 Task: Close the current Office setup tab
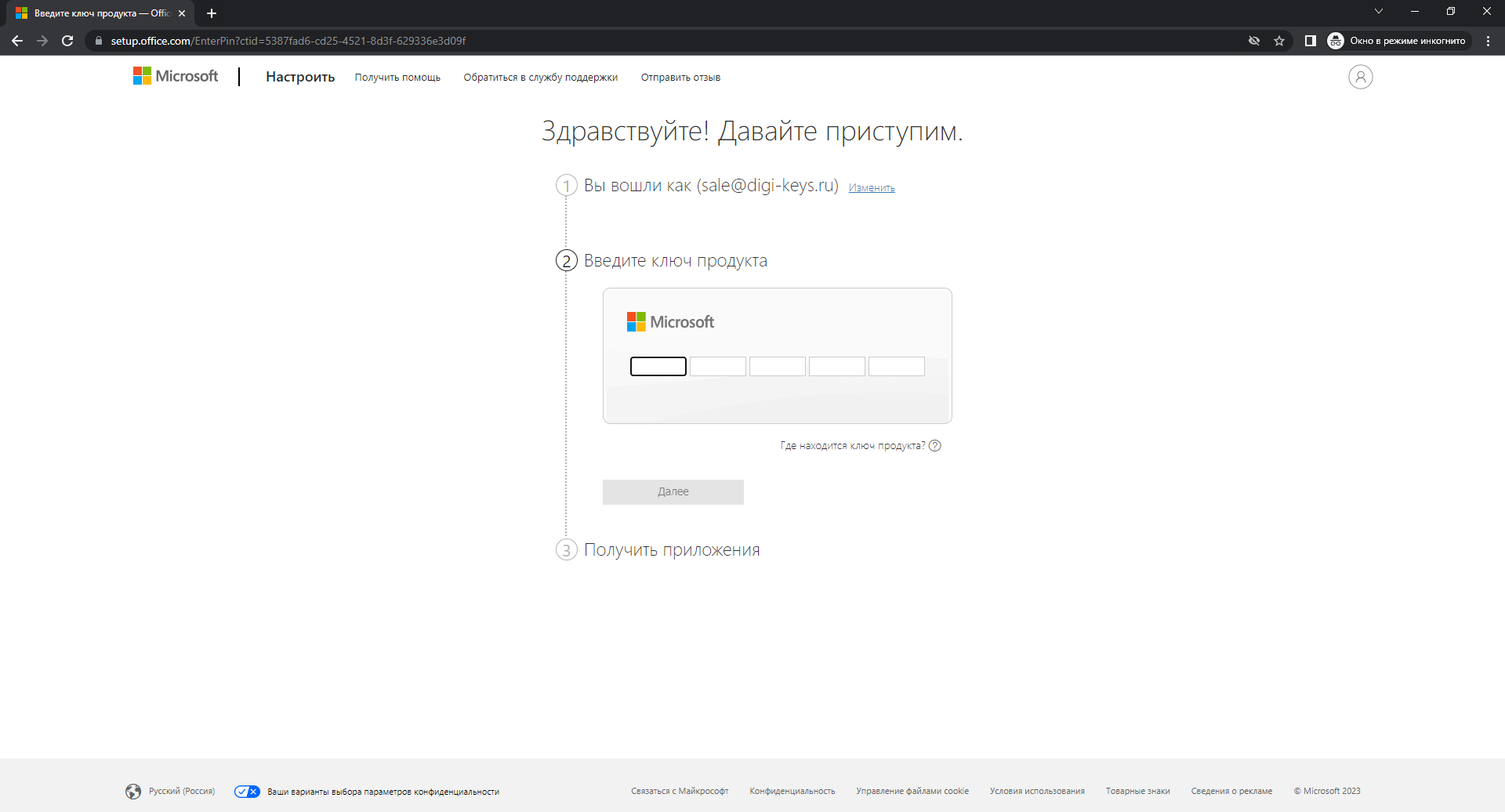pyautogui.click(x=182, y=13)
